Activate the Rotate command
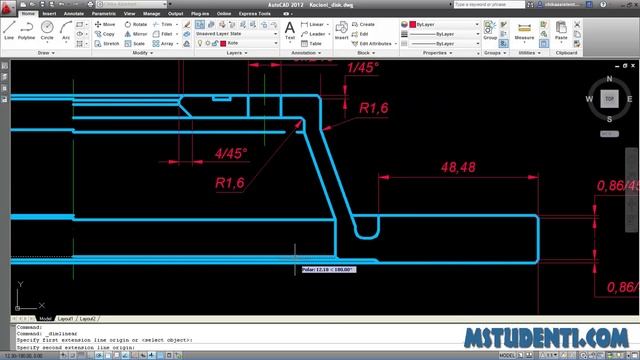 click(136, 24)
